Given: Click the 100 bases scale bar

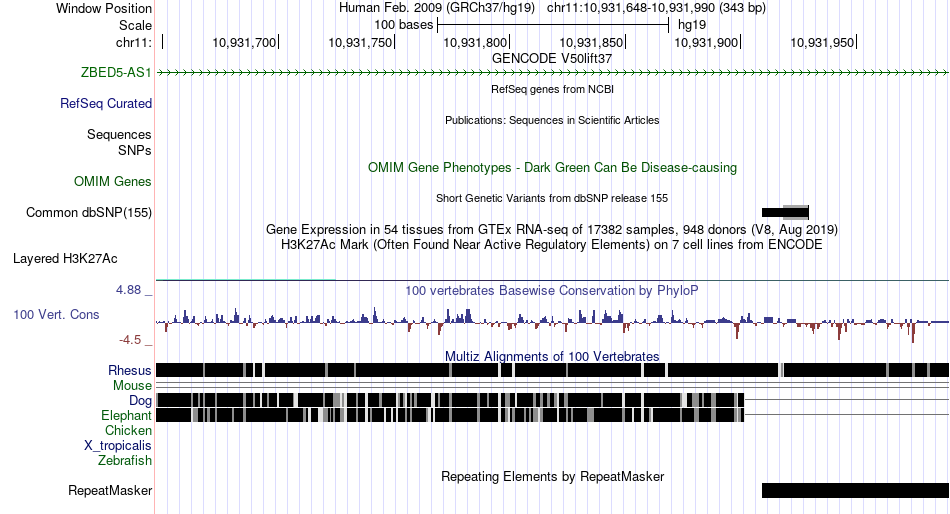Looking at the screenshot, I should (553, 25).
